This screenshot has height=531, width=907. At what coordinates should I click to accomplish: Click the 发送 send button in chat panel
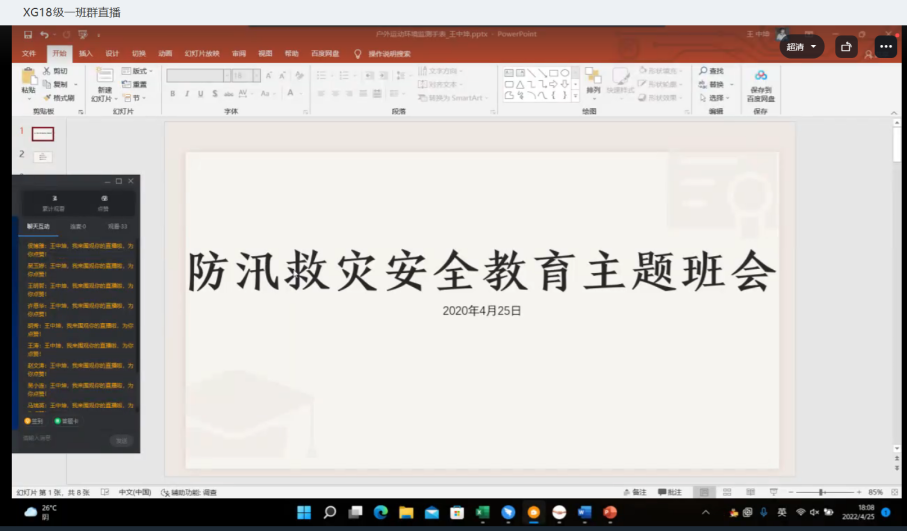[119, 440]
